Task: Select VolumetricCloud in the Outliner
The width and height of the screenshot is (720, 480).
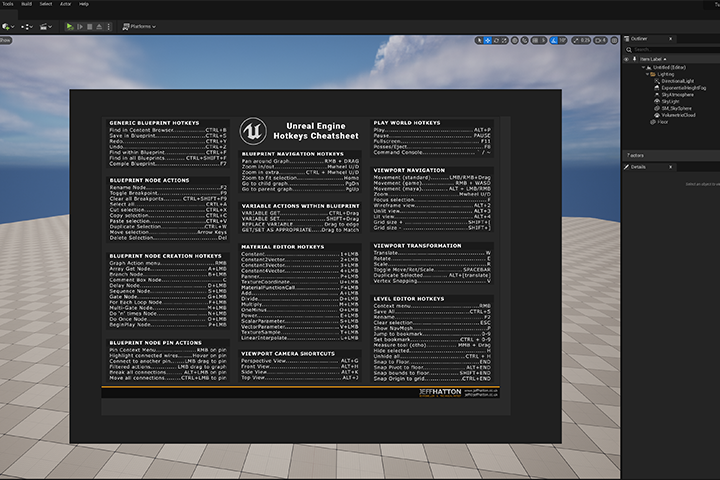Action: tap(678, 115)
